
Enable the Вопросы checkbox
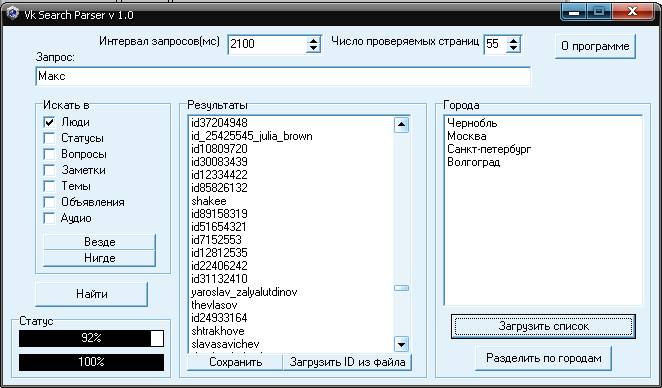point(49,155)
